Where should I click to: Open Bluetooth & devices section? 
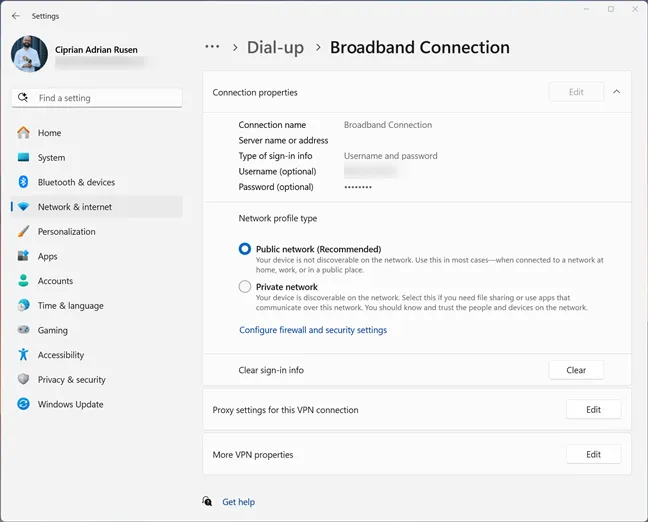[97, 182]
